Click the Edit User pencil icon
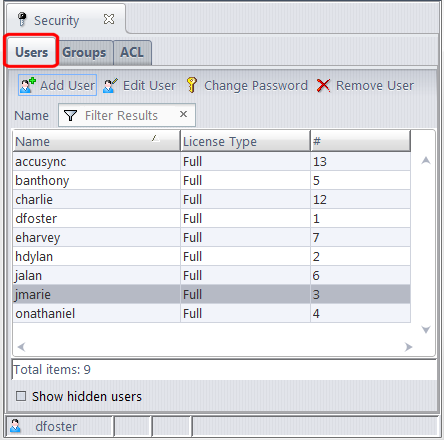444x440 pixels. (110, 85)
